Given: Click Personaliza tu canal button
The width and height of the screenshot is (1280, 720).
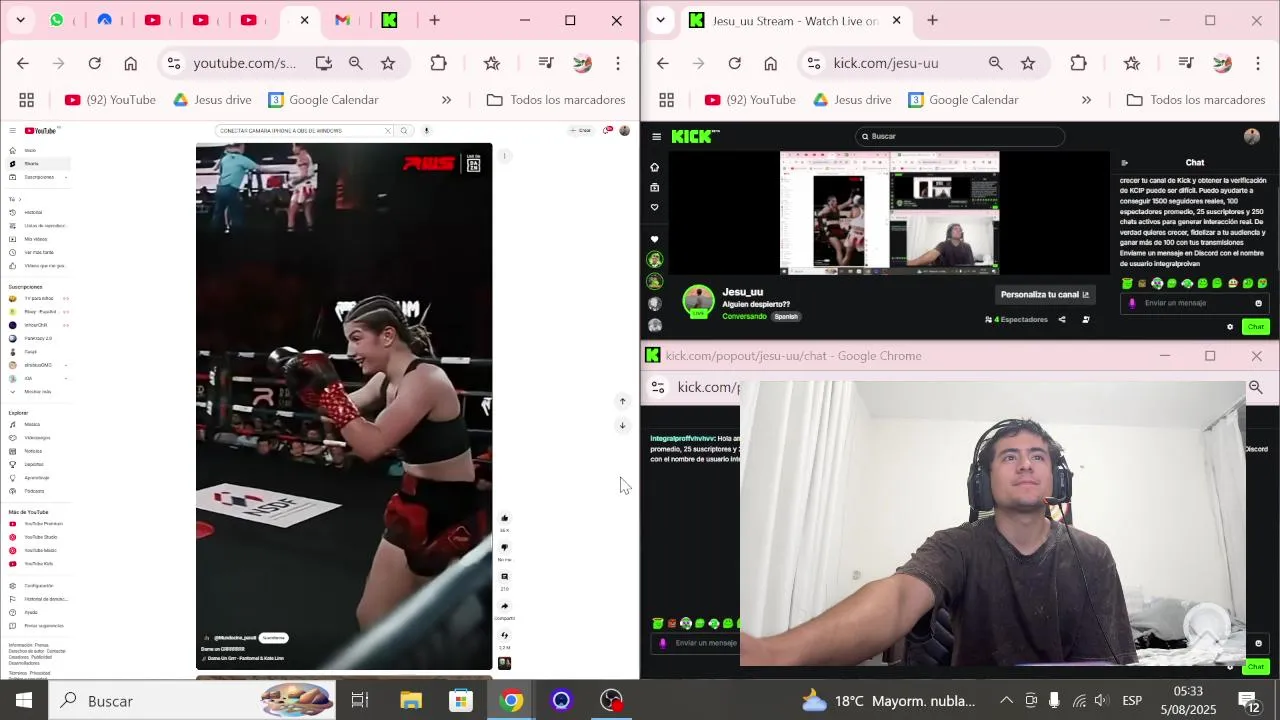Looking at the screenshot, I should tap(1045, 295).
